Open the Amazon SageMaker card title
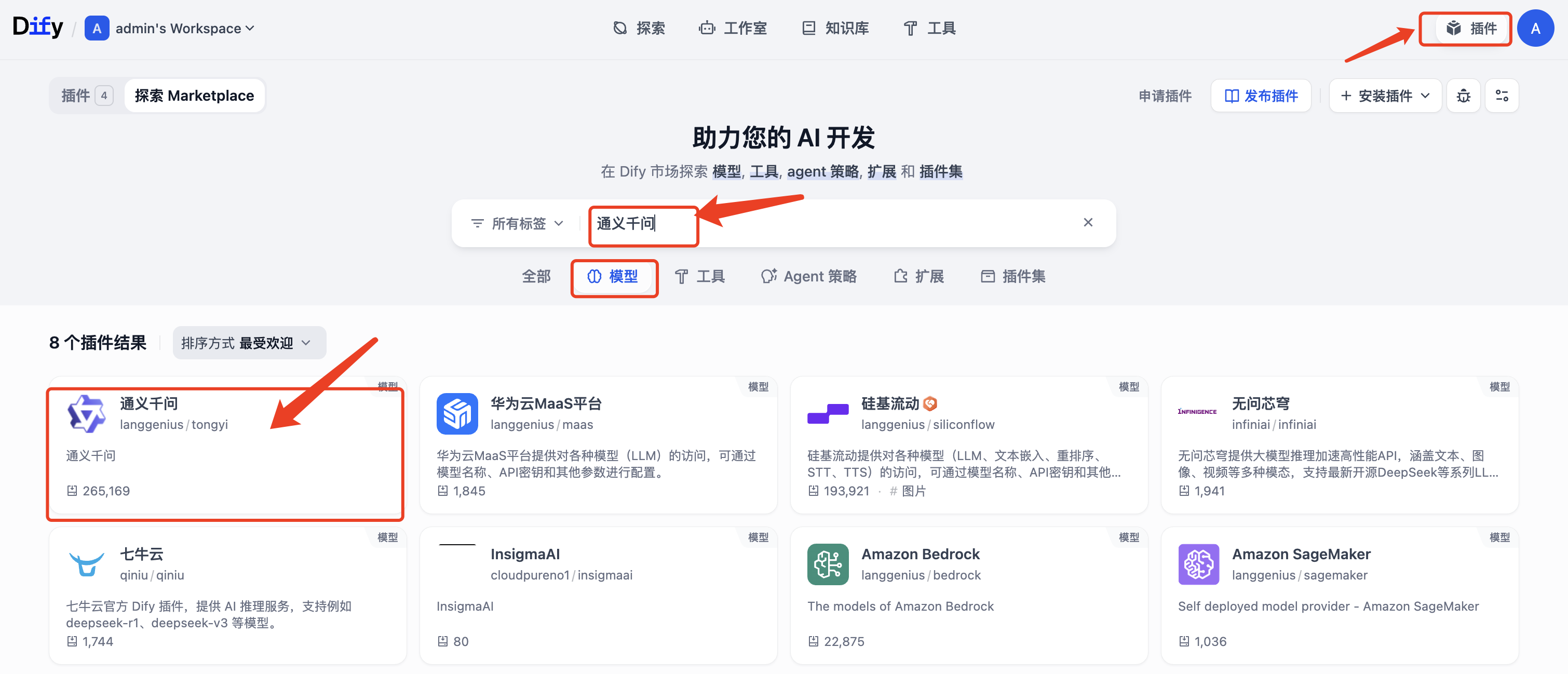 click(1302, 554)
